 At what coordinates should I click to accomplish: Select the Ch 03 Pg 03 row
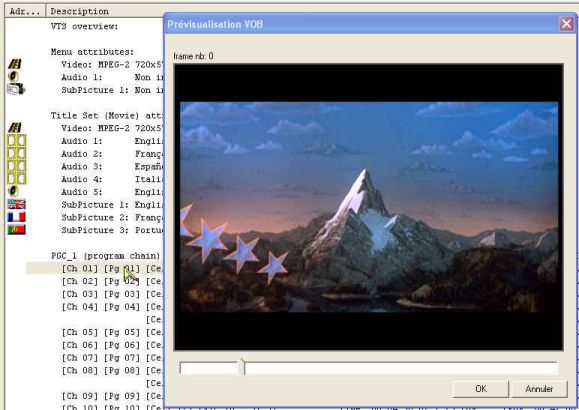click(112, 294)
